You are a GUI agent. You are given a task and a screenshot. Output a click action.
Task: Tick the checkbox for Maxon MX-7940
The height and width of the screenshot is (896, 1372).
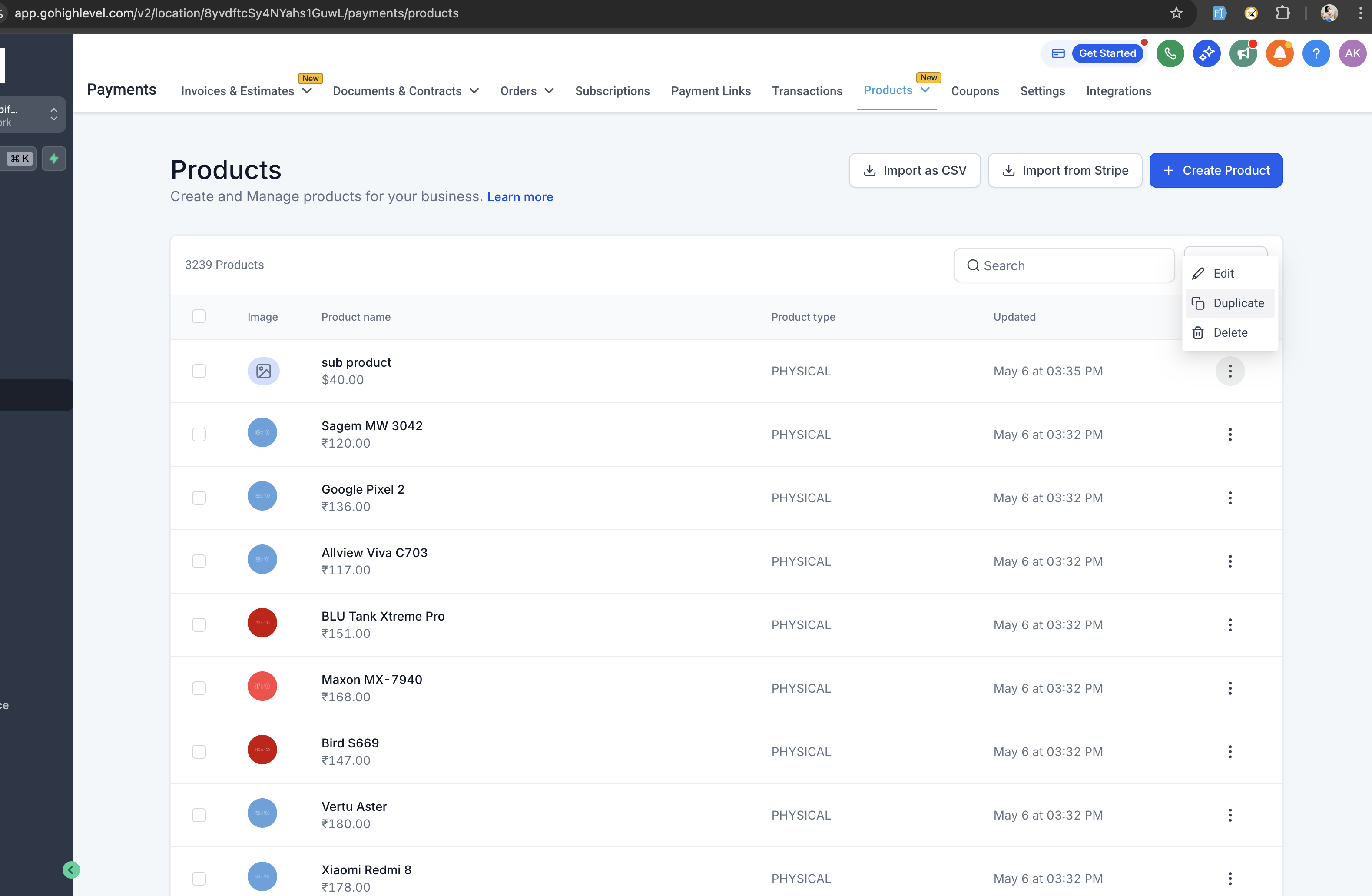pyautogui.click(x=199, y=688)
